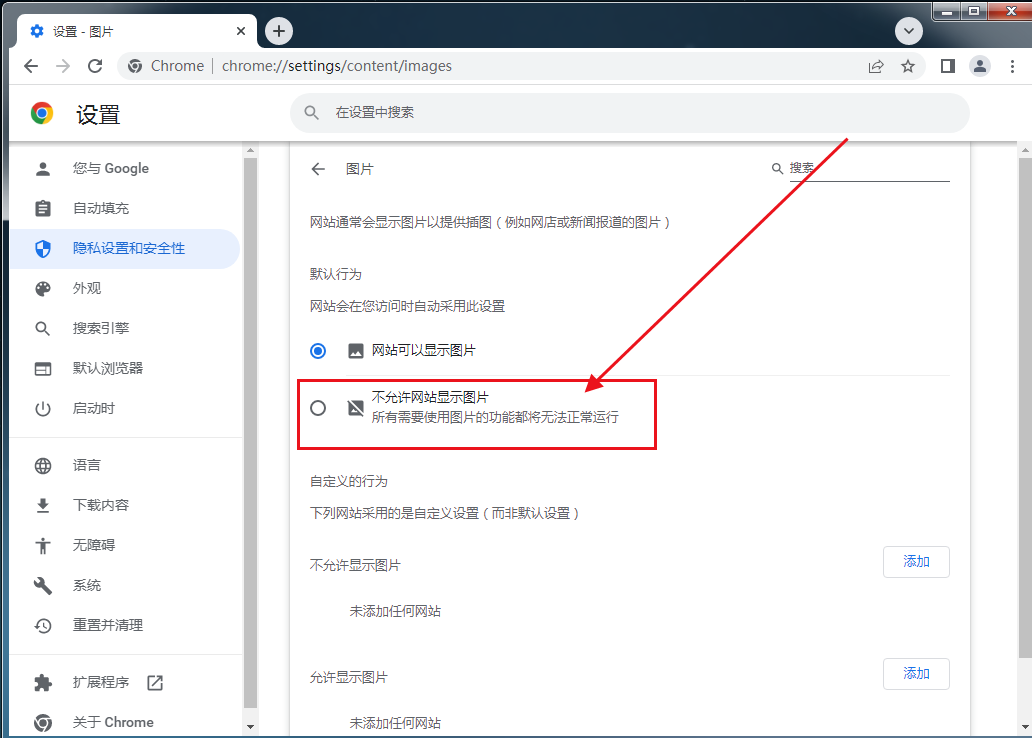Open the profile avatar icon
Screen dimensions: 1032x738
pos(980,66)
